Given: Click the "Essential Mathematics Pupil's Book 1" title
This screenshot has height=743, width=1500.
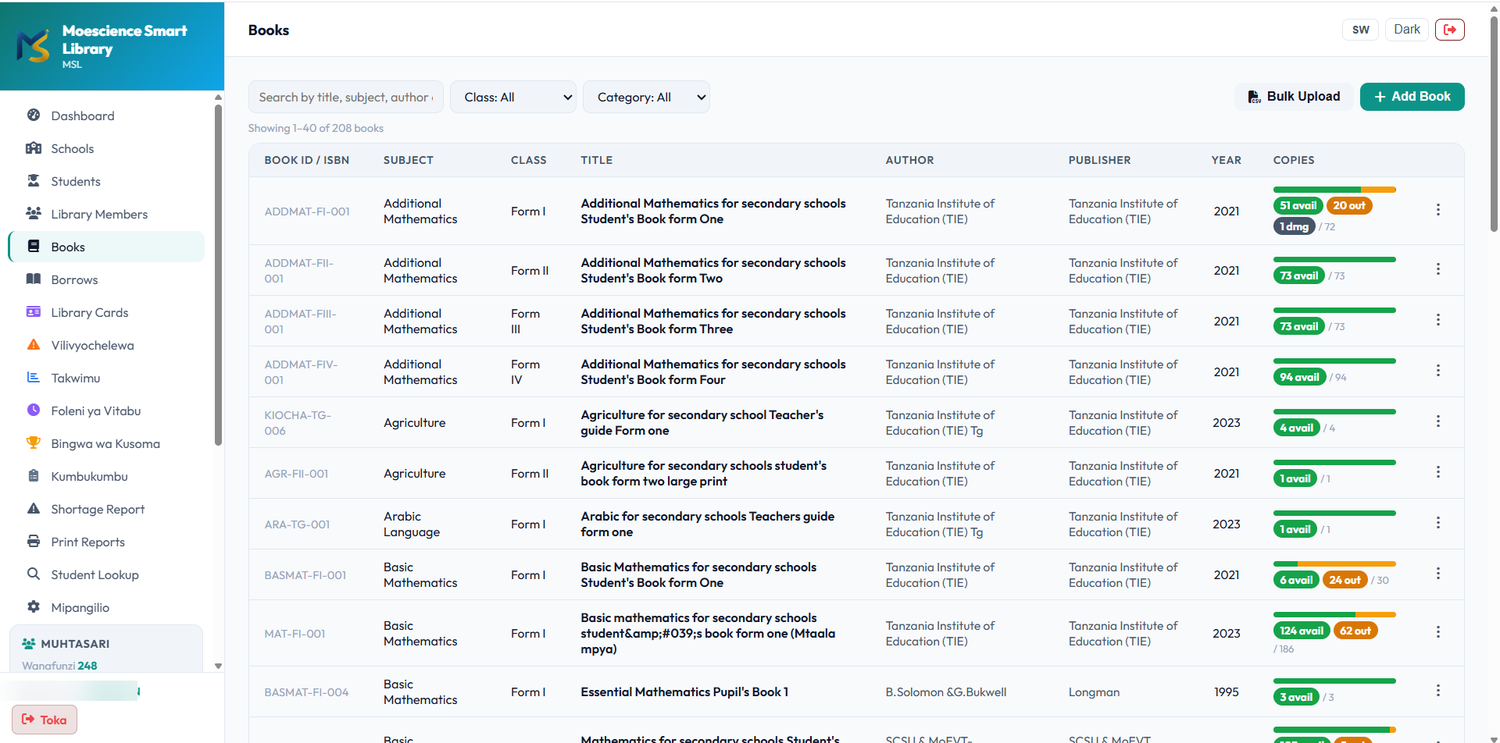Looking at the screenshot, I should pyautogui.click(x=685, y=692).
